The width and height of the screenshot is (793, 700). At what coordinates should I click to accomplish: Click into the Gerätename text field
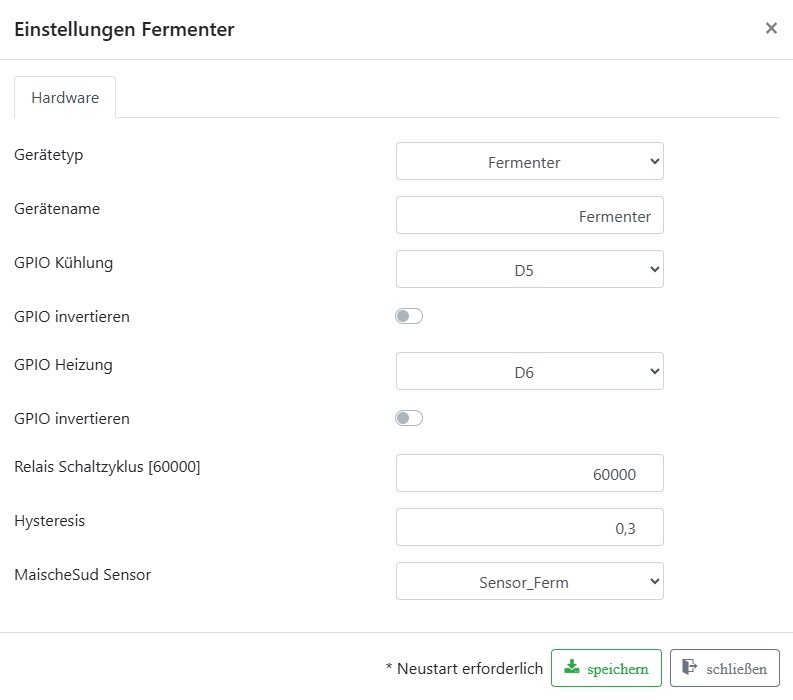click(529, 215)
